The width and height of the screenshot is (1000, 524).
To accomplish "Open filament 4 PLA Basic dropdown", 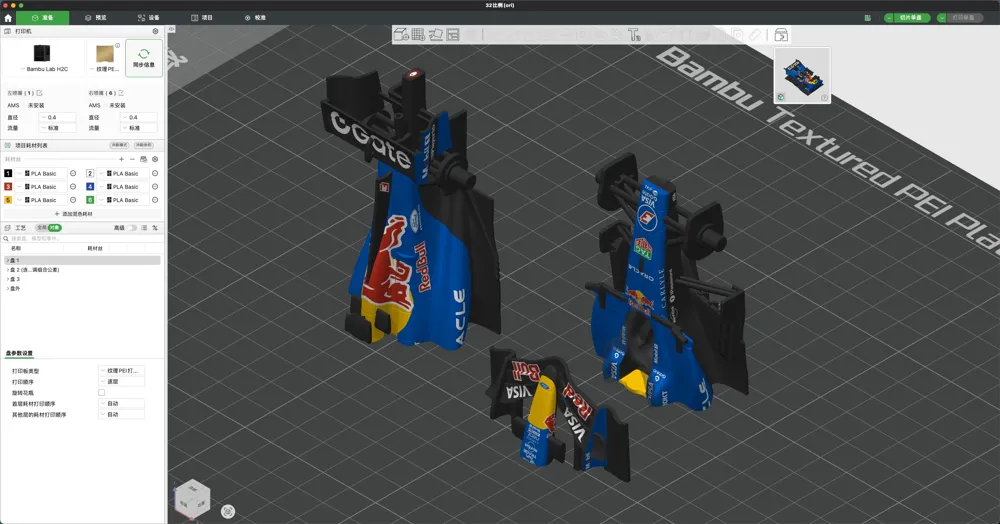I will [x=123, y=187].
